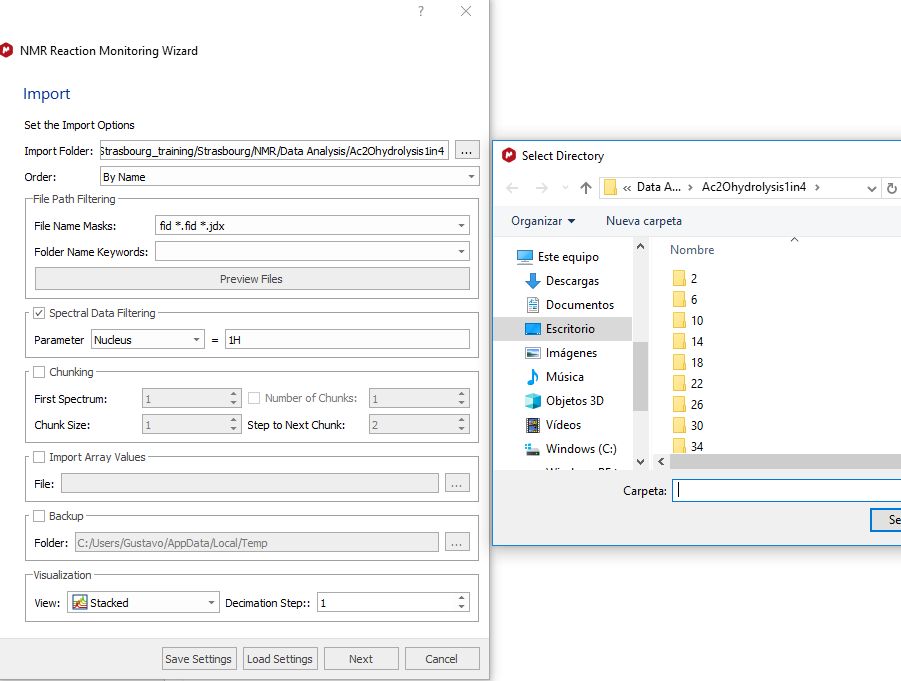Toggle Spectral Data Filtering checkbox

tap(39, 313)
